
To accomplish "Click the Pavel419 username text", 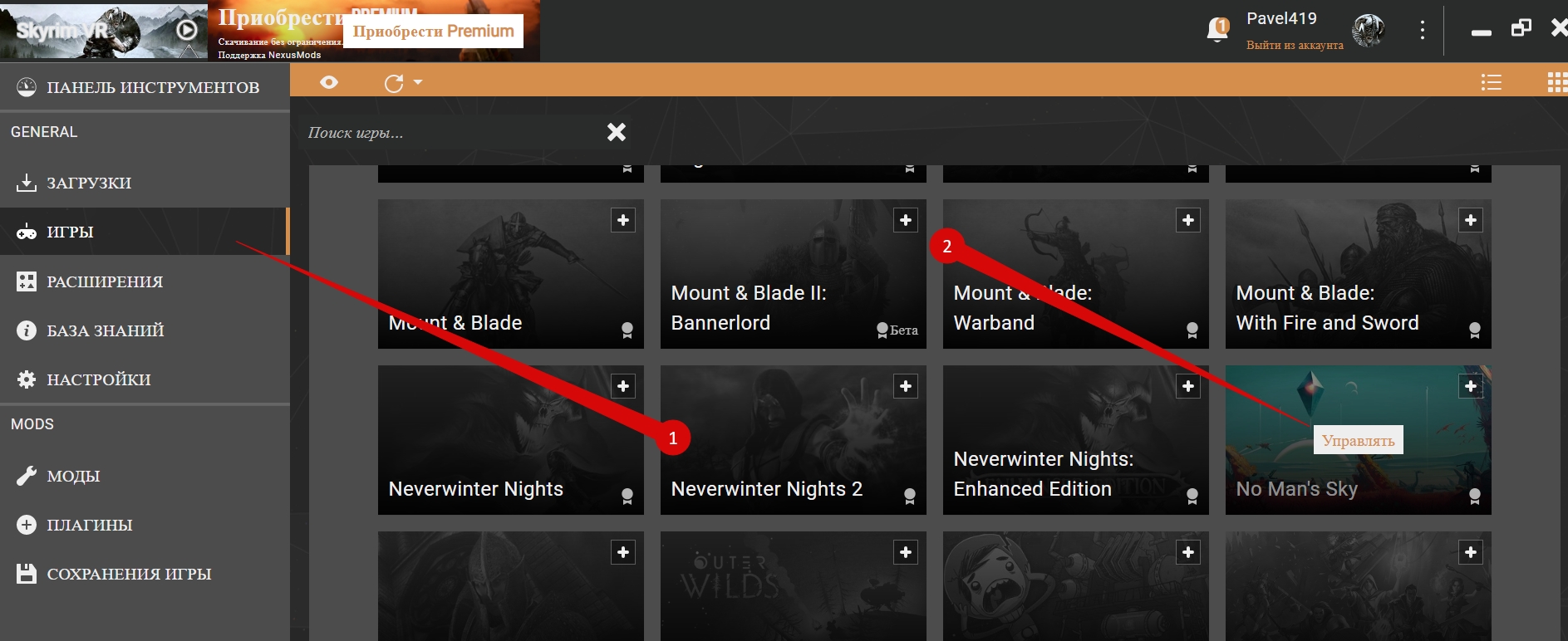I will (x=1281, y=18).
